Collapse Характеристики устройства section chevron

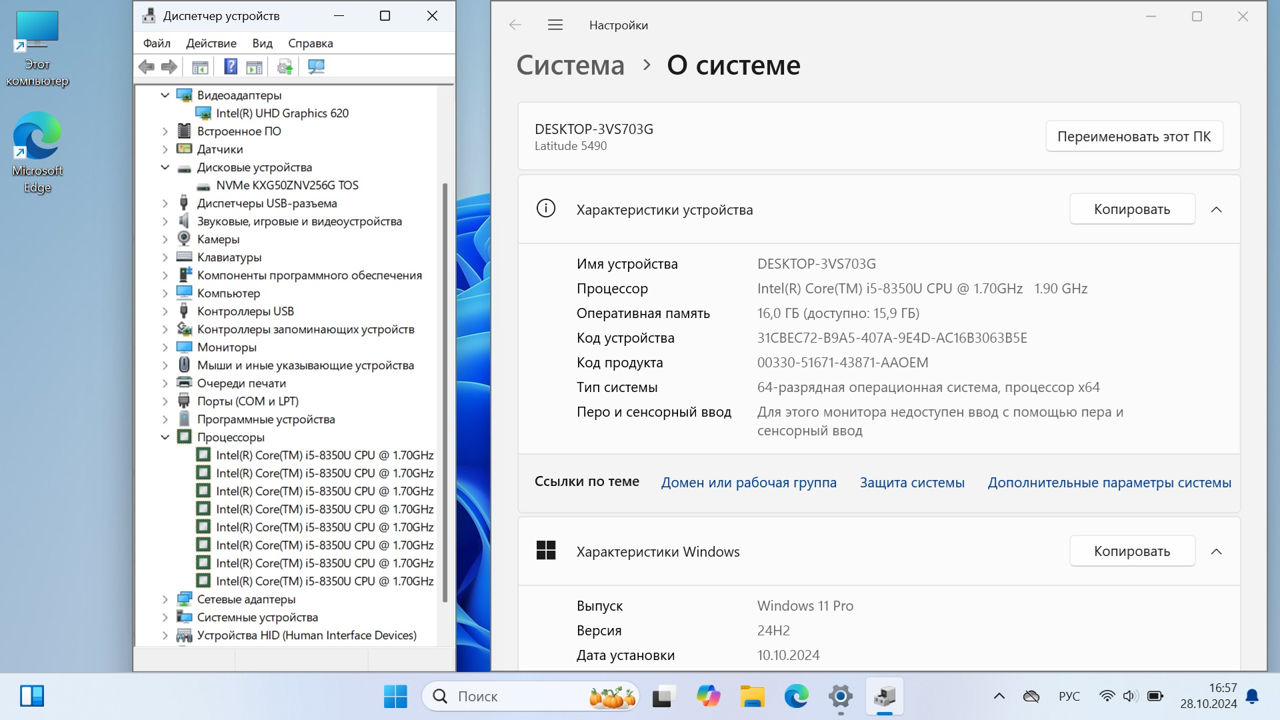pyautogui.click(x=1216, y=209)
